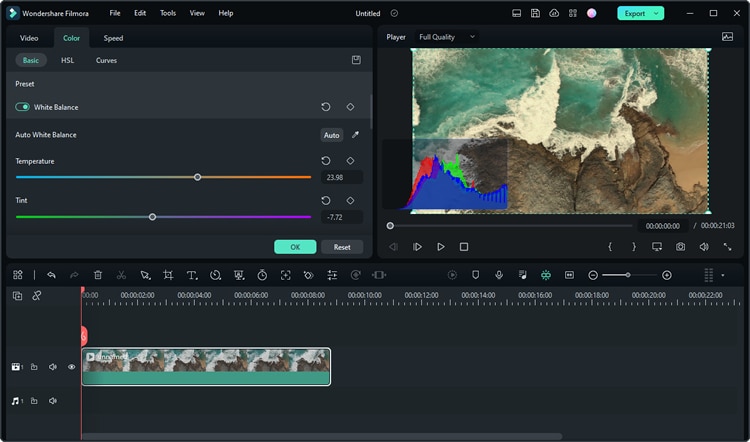
Task: Open the HSL color sub-tab
Action: coord(67,60)
